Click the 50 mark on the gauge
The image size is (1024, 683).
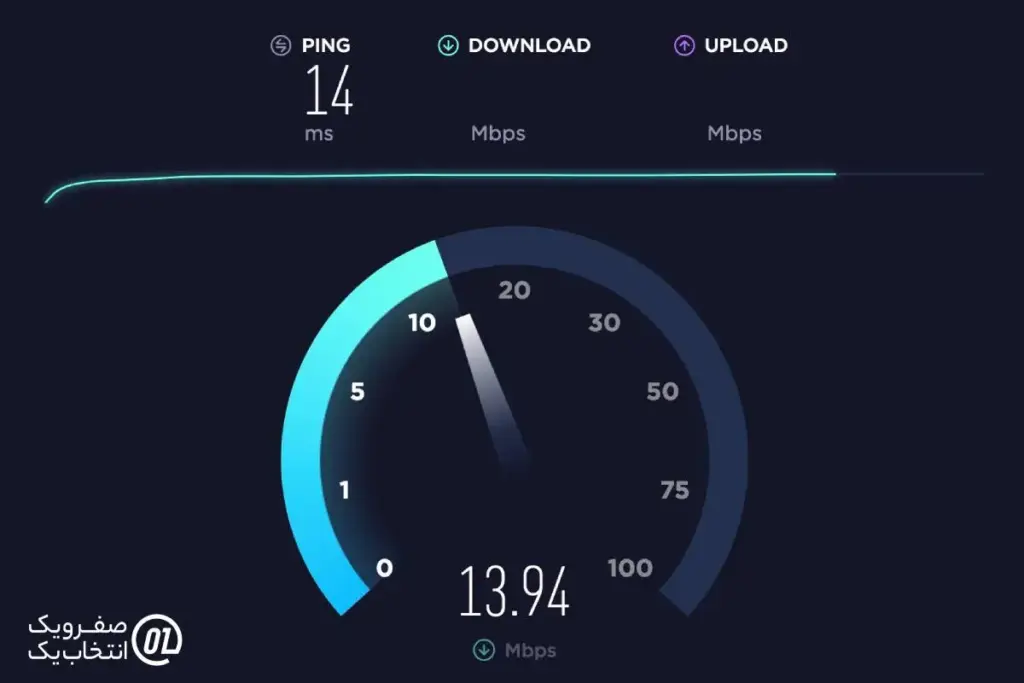tap(663, 392)
